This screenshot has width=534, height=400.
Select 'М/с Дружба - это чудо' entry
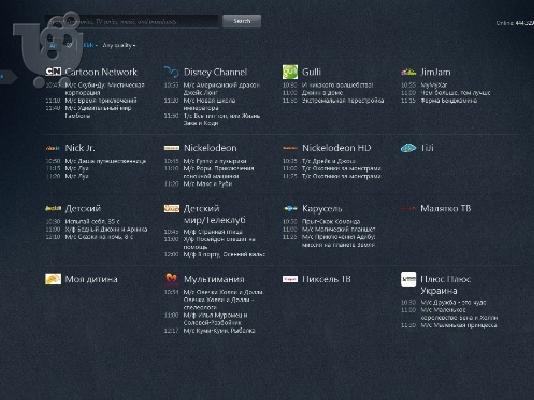tap(453, 303)
